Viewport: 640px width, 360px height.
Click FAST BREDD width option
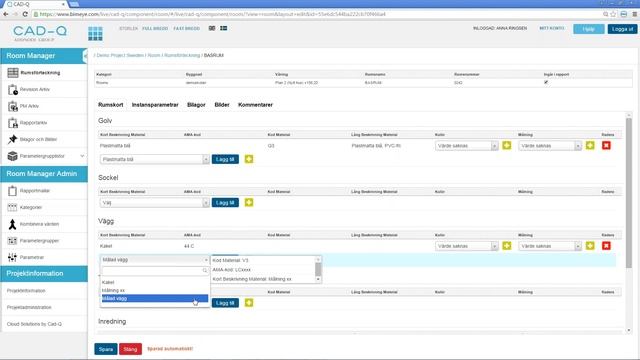(x=187, y=29)
